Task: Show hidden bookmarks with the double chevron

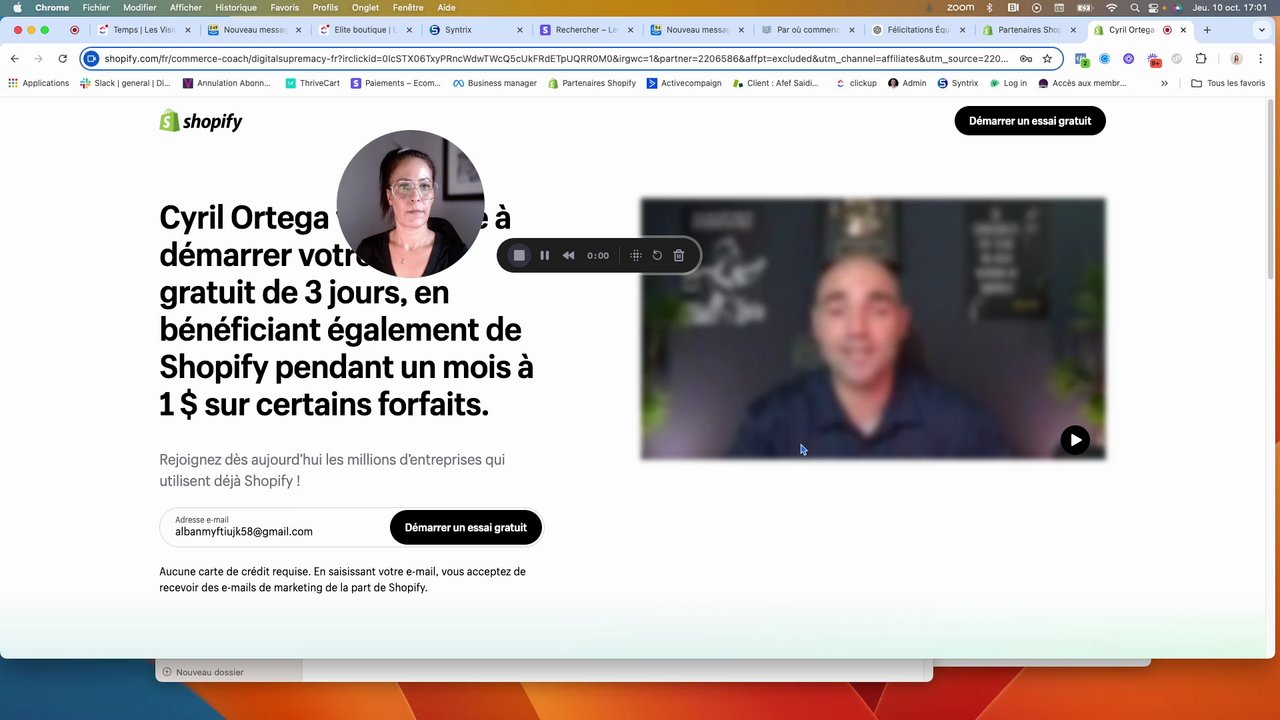Action: coord(1164,83)
